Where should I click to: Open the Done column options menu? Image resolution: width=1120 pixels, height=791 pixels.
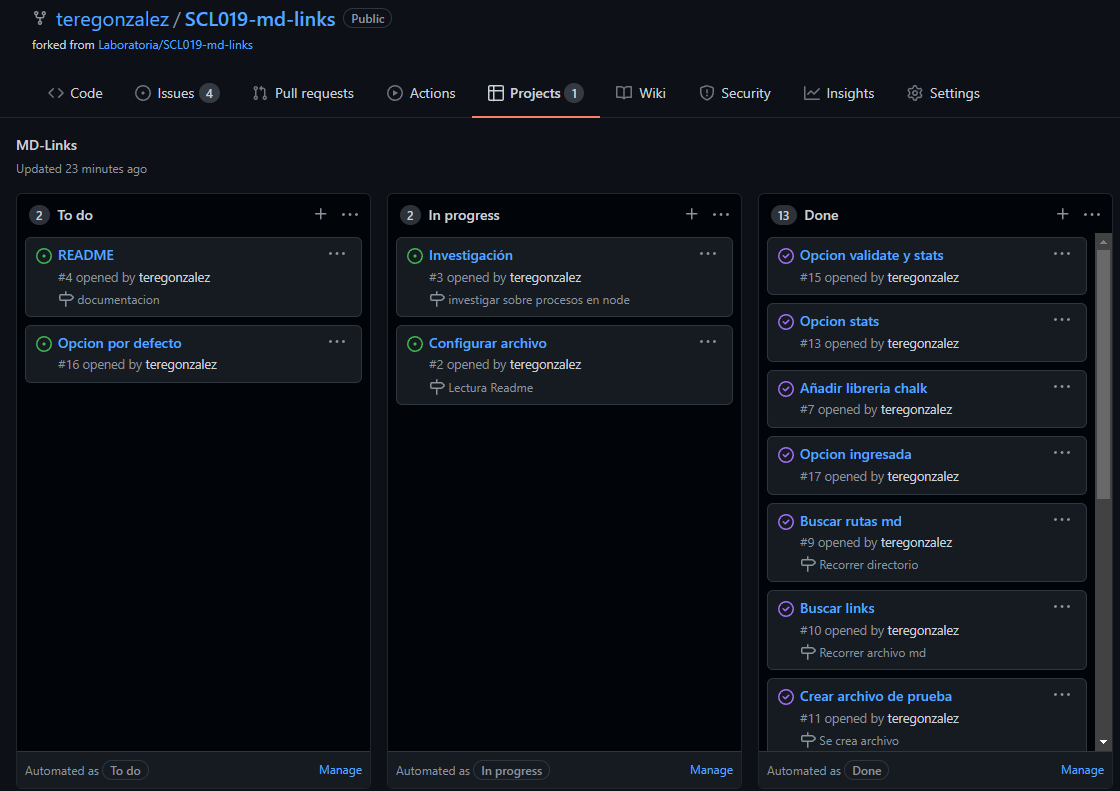[1091, 214]
